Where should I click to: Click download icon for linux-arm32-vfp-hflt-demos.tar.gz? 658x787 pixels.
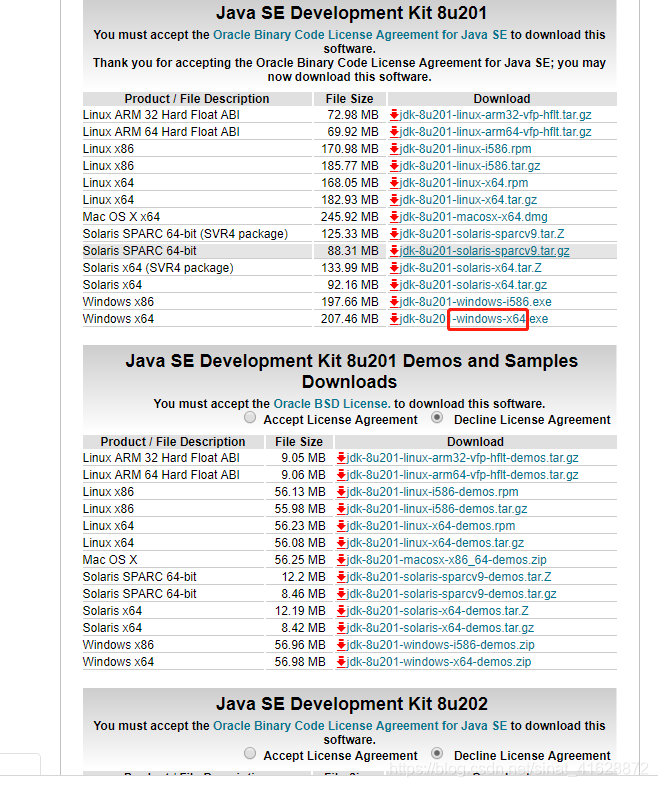341,458
